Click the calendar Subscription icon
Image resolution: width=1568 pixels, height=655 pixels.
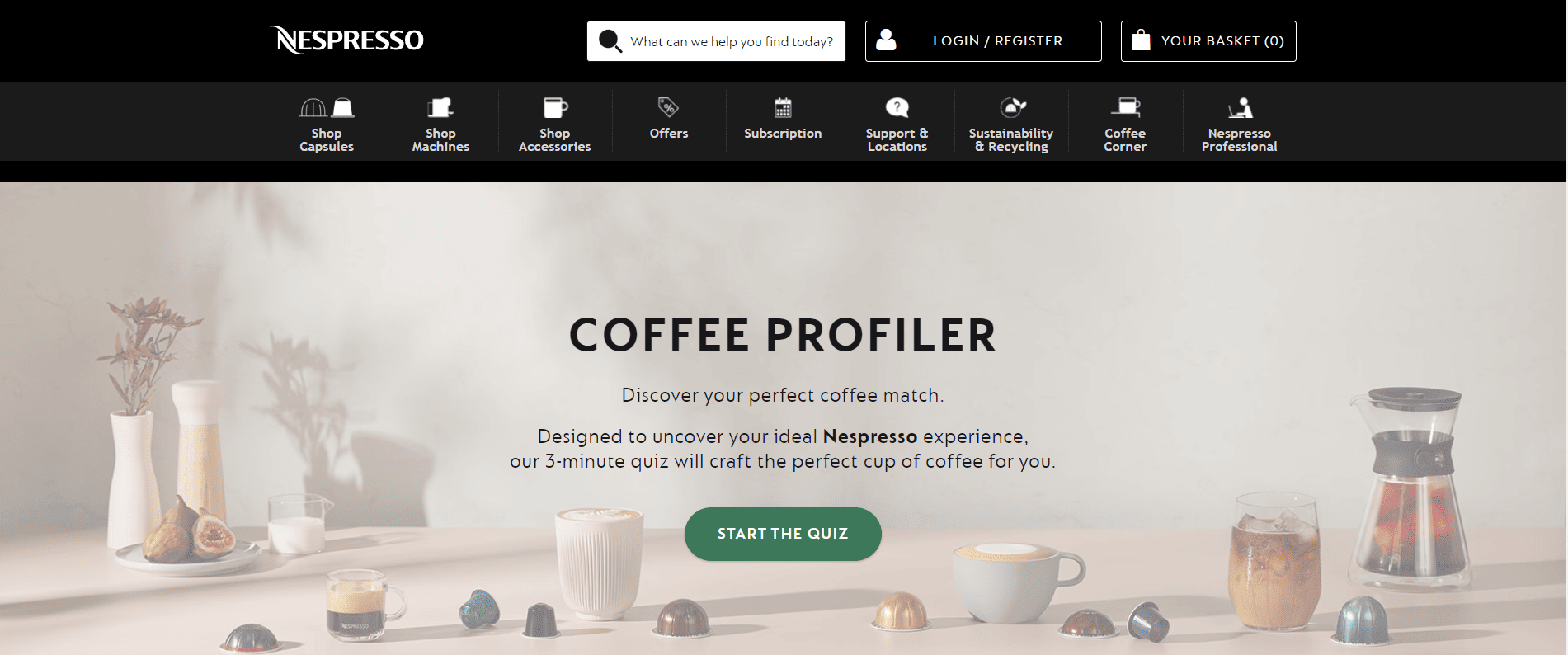click(783, 107)
